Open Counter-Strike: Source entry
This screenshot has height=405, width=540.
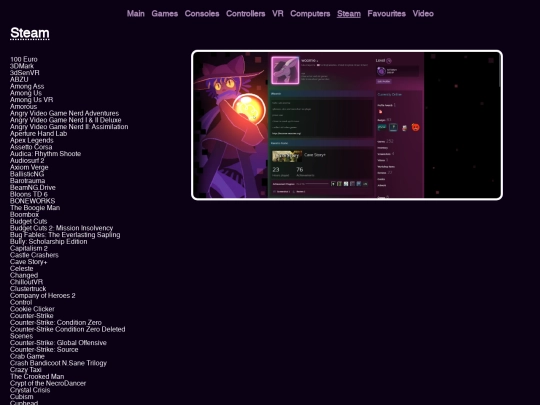tap(44, 350)
